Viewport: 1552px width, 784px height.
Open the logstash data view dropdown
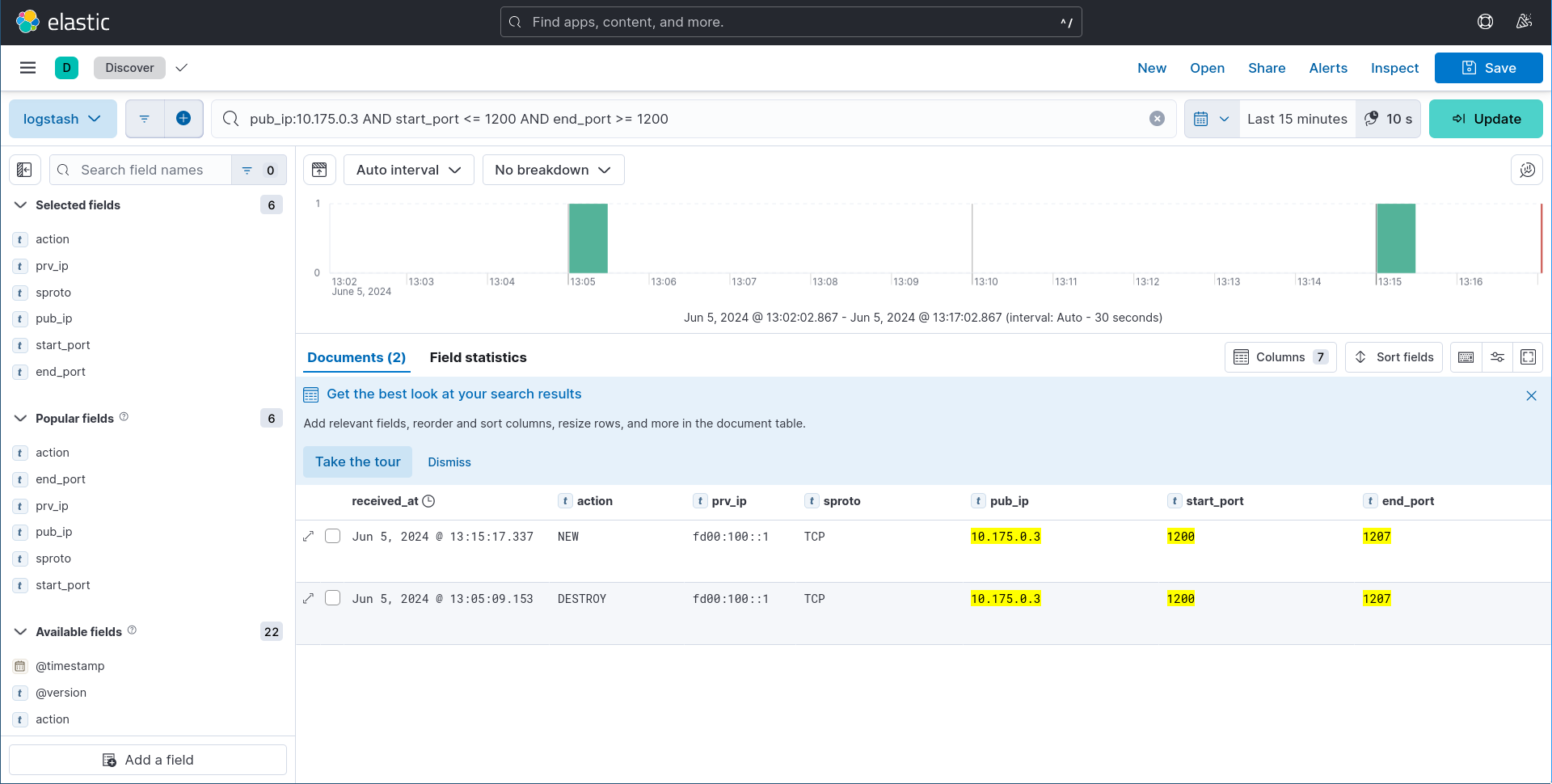pos(62,119)
